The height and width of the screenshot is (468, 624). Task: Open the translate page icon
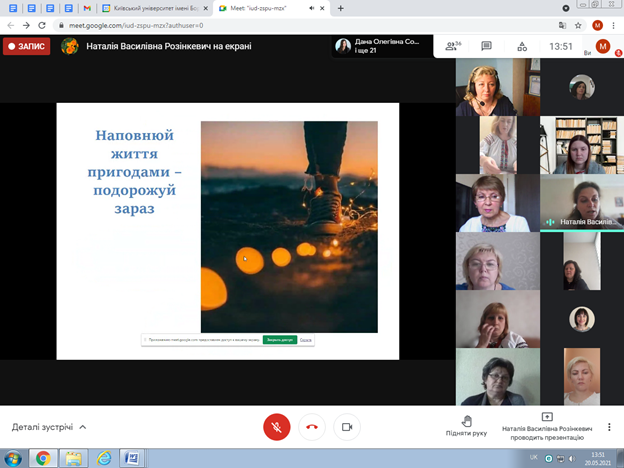(x=562, y=25)
